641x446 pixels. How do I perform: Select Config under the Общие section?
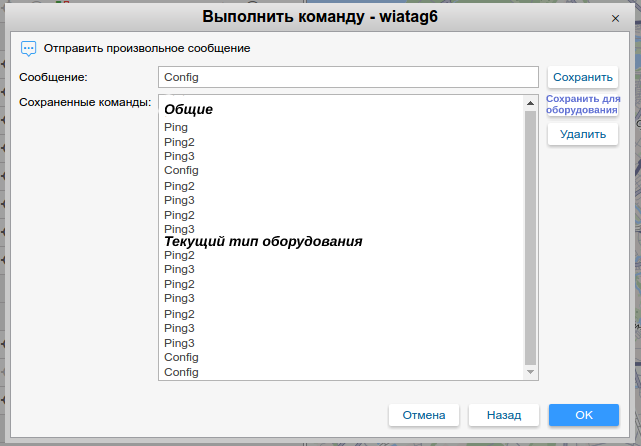[x=181, y=171]
